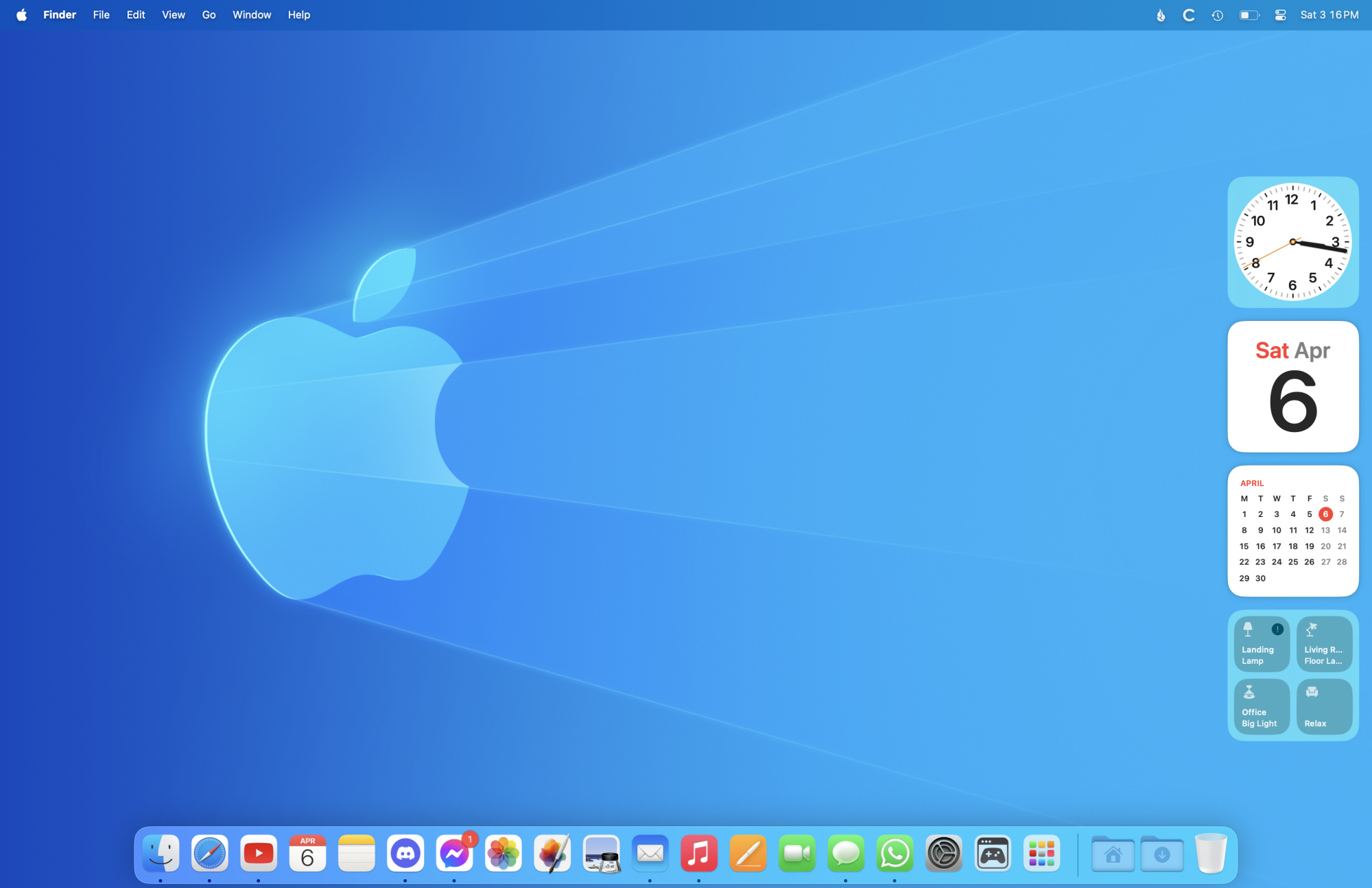Launch Pixelmator Pro from Dock
Screen dimensions: 1372x888
coord(552,854)
